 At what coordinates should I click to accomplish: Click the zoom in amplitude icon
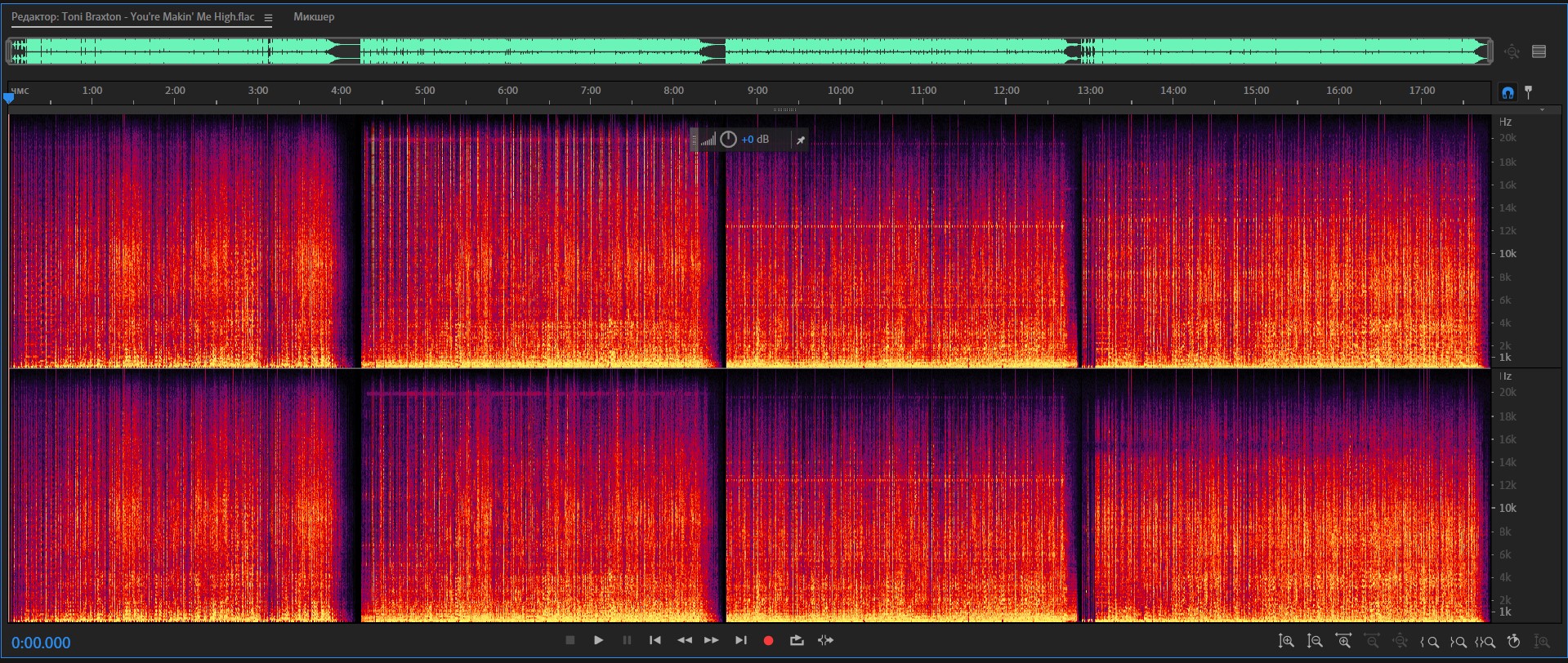click(1286, 642)
